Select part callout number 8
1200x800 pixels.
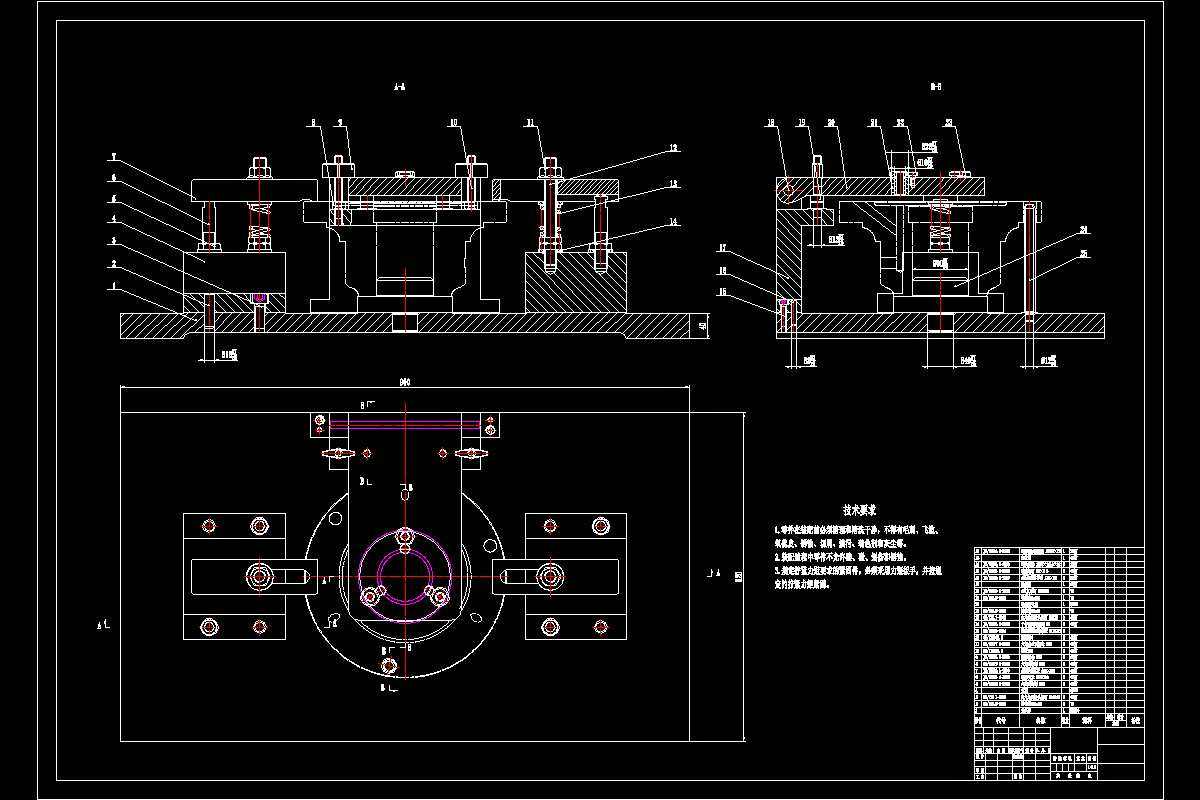pos(313,124)
